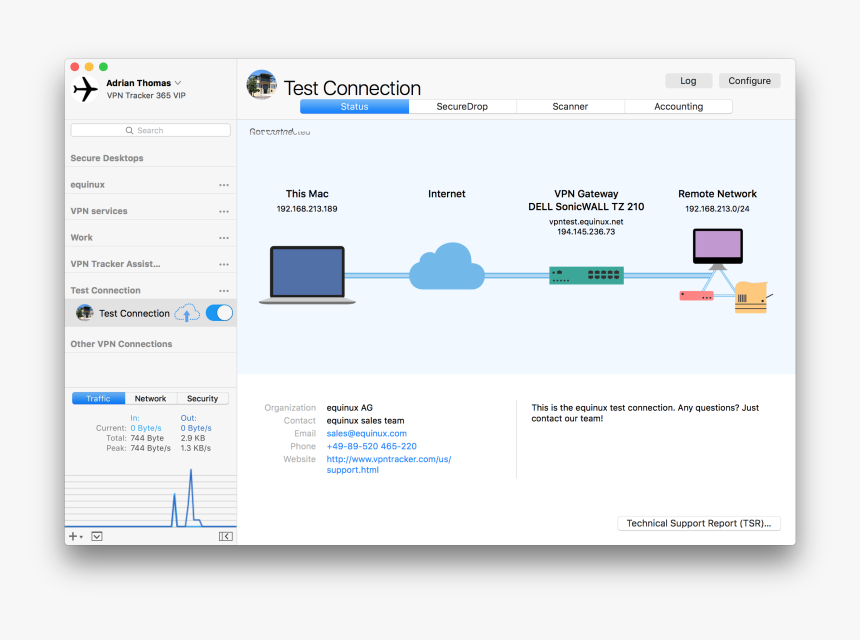Open the Work group options menu
860x640 pixels.
click(x=224, y=237)
